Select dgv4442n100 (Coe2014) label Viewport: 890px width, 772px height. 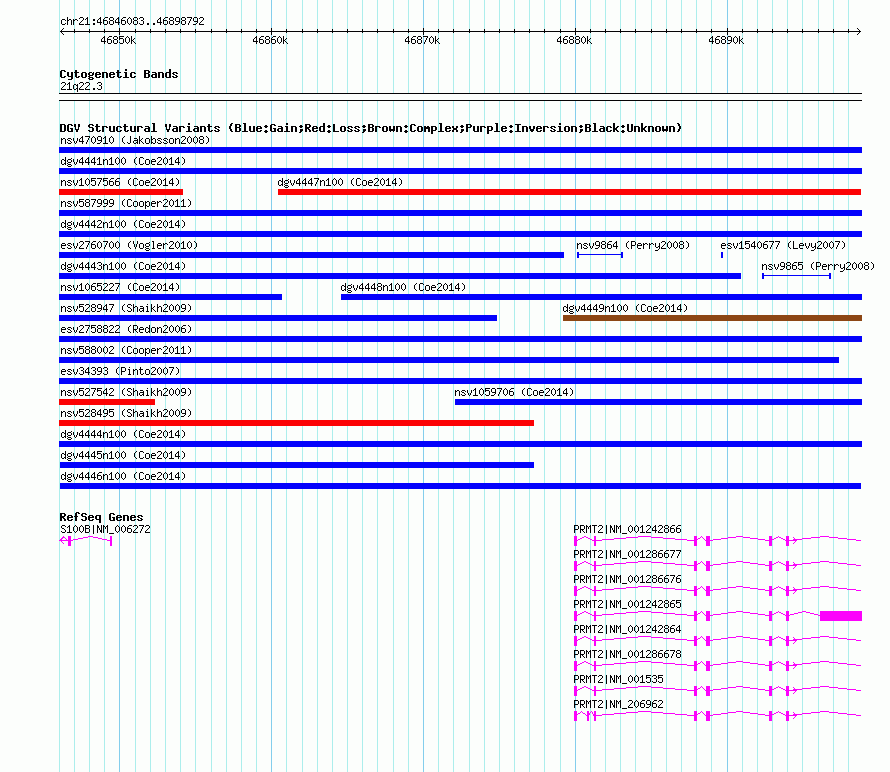coord(123,224)
